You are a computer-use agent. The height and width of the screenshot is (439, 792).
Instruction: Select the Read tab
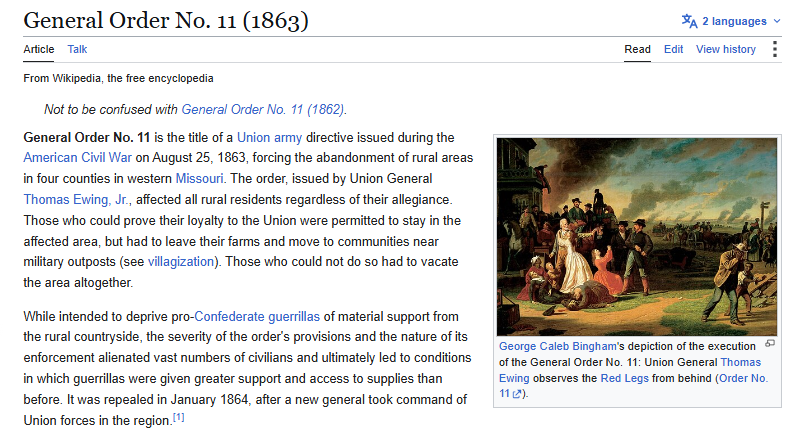[x=637, y=49]
